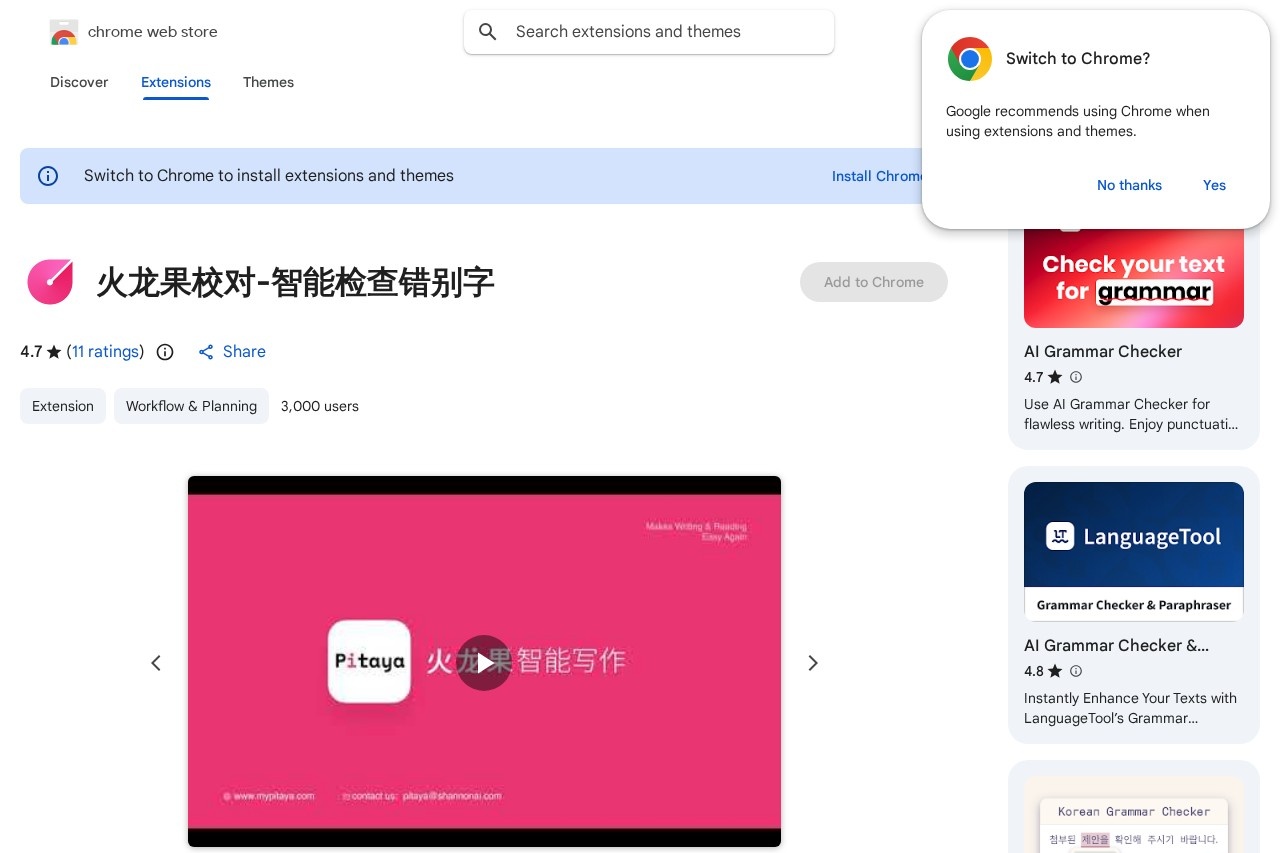Click the left carousel arrow

(x=156, y=662)
